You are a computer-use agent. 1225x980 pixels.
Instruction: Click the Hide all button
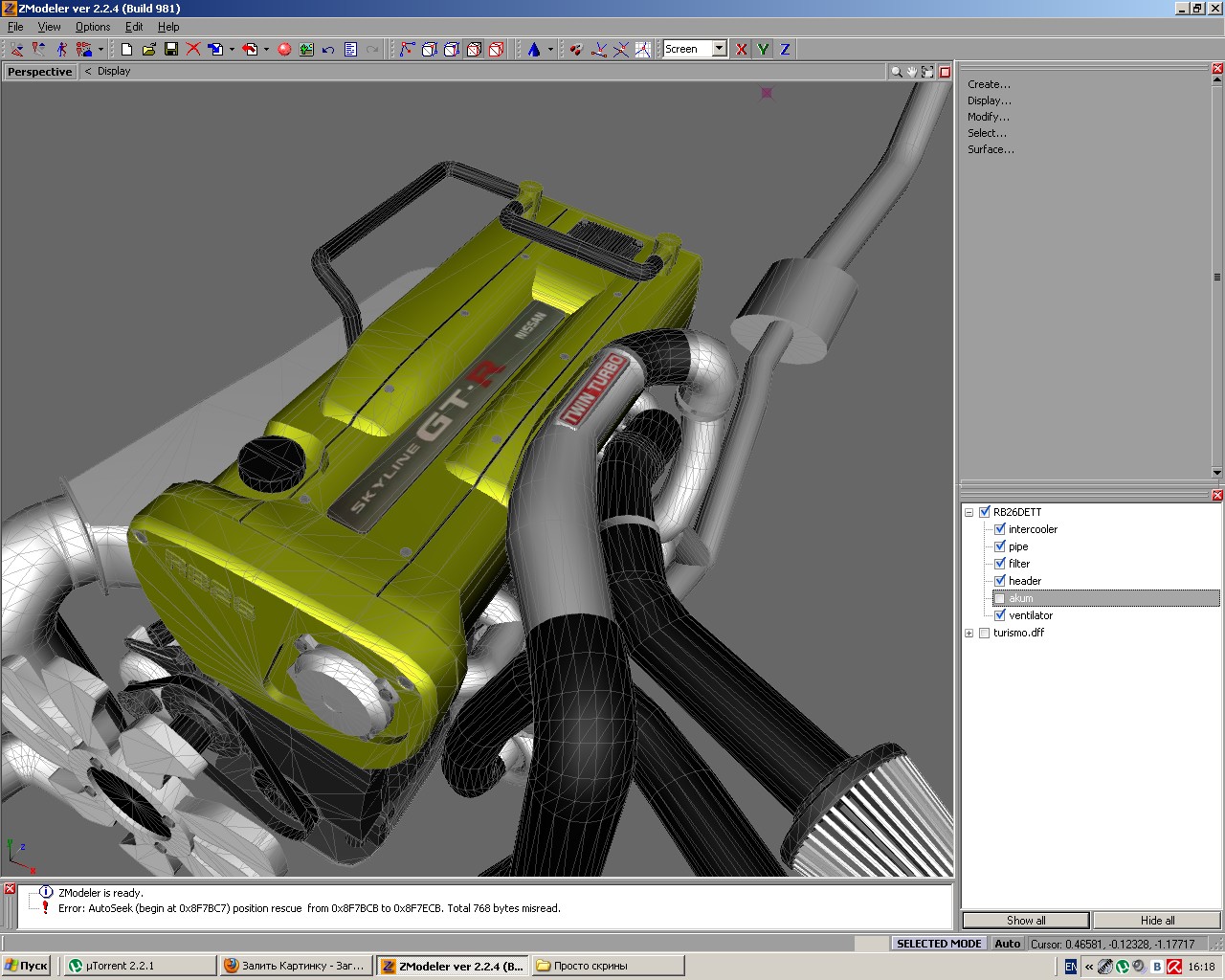pyautogui.click(x=1157, y=921)
